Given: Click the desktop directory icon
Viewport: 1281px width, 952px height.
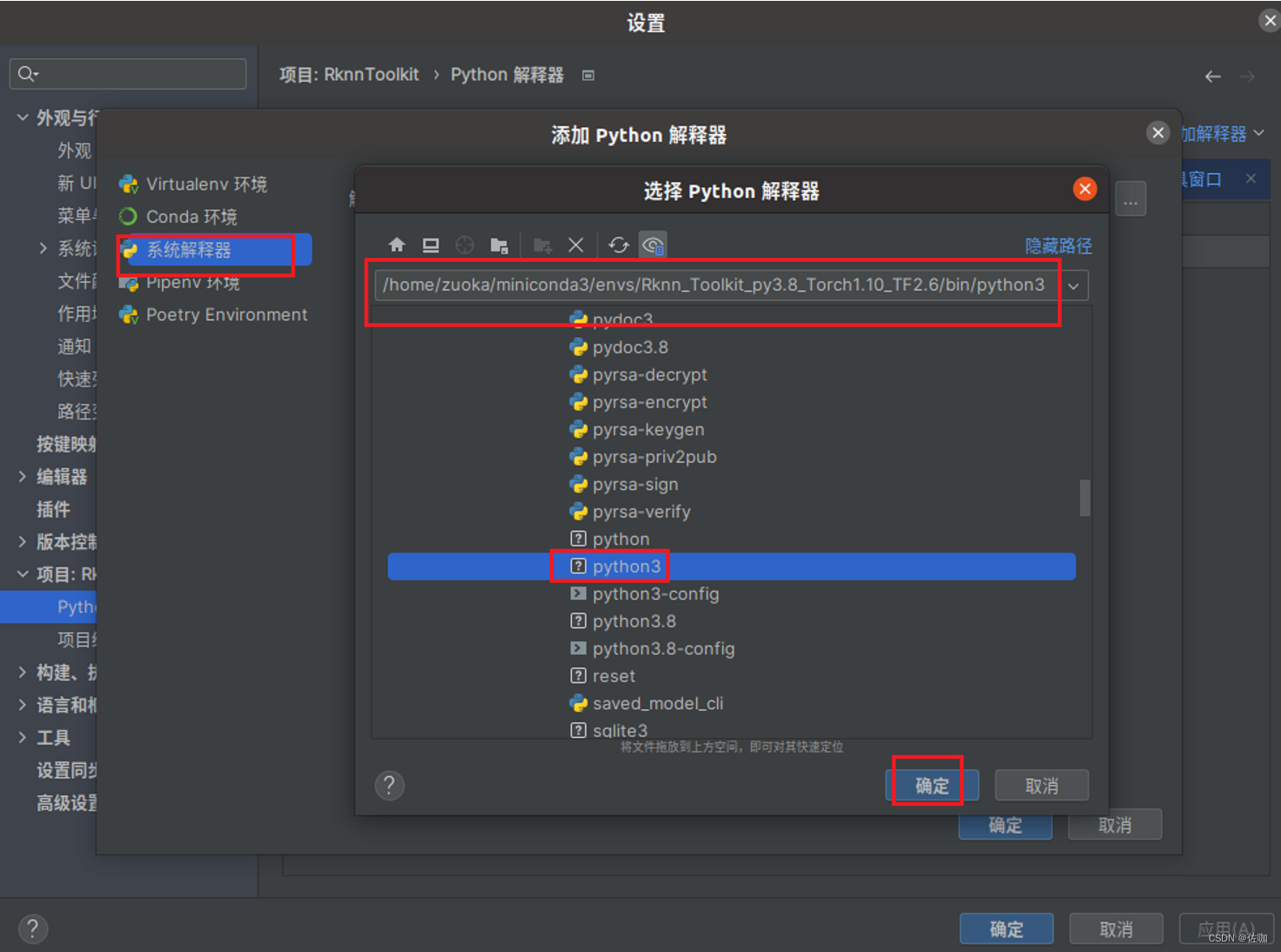Looking at the screenshot, I should (431, 245).
